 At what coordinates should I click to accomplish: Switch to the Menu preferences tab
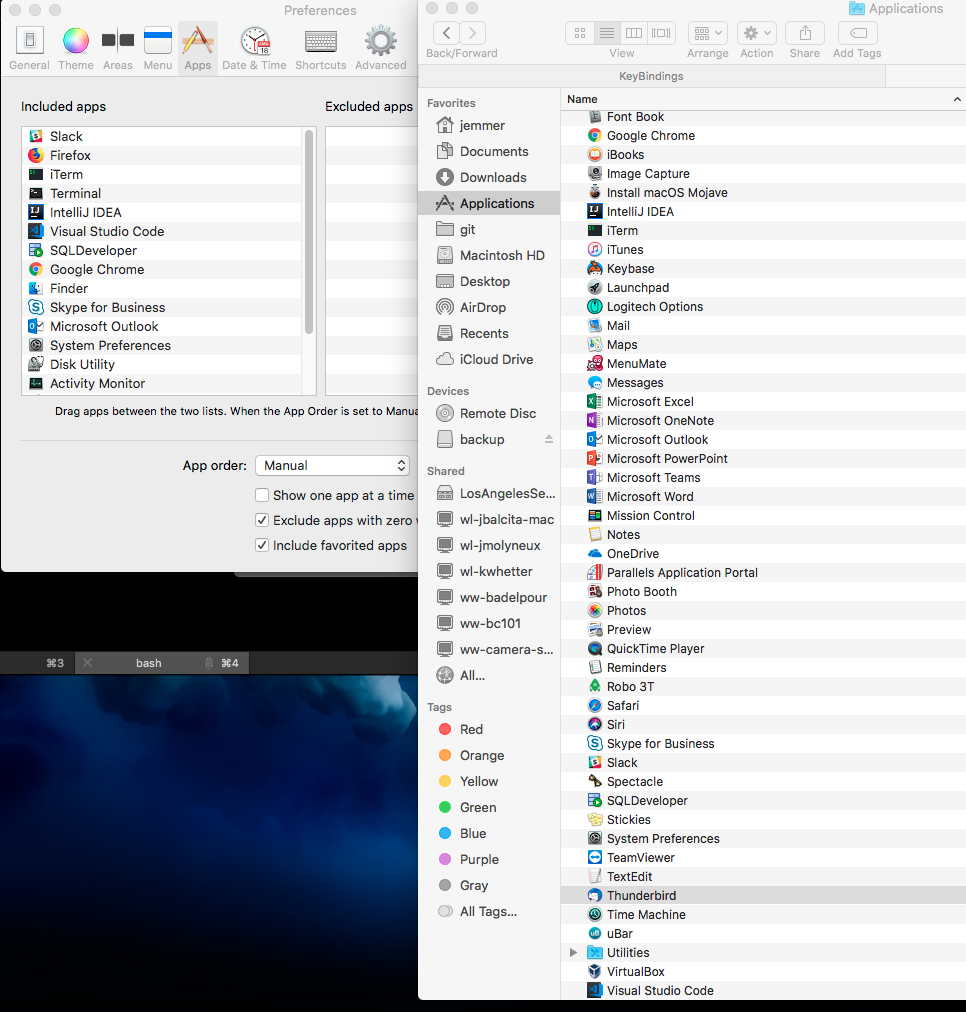click(x=157, y=48)
